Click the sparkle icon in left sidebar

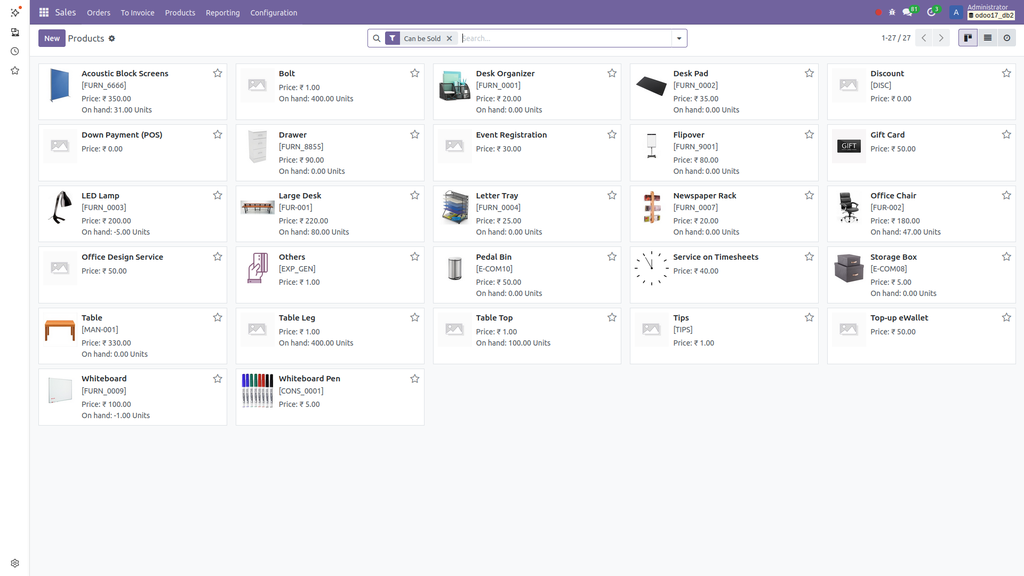coord(15,12)
